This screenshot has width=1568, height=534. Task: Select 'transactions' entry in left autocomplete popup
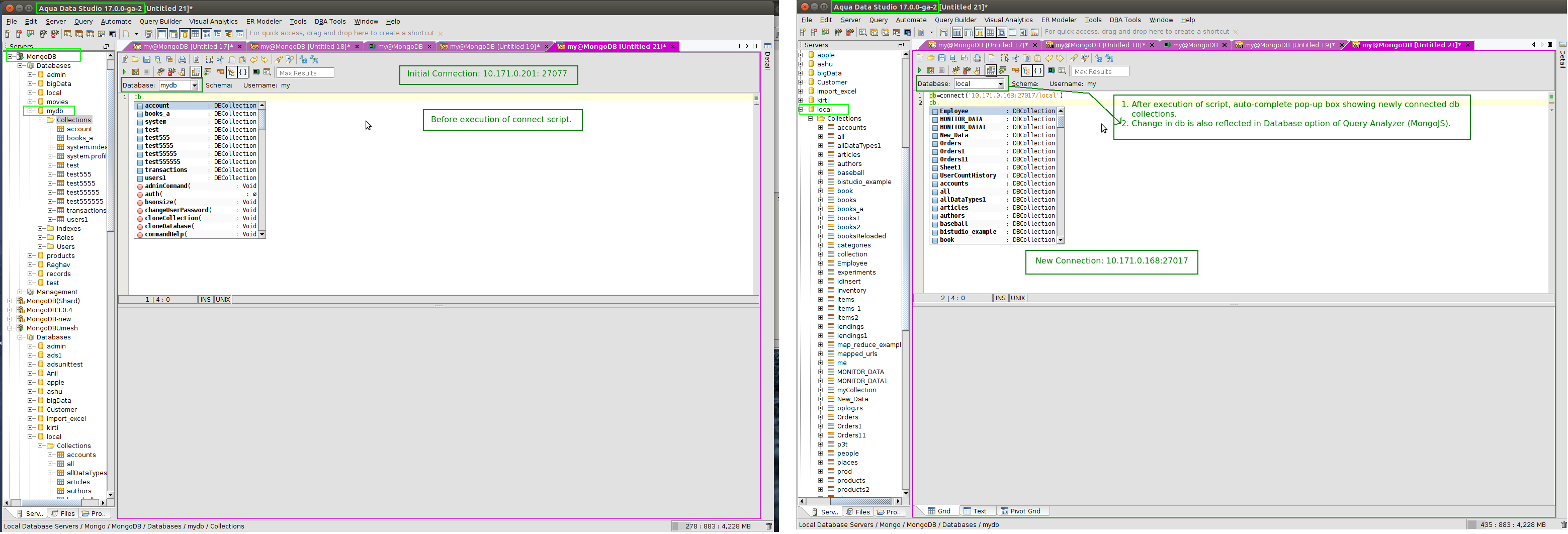[x=197, y=170]
